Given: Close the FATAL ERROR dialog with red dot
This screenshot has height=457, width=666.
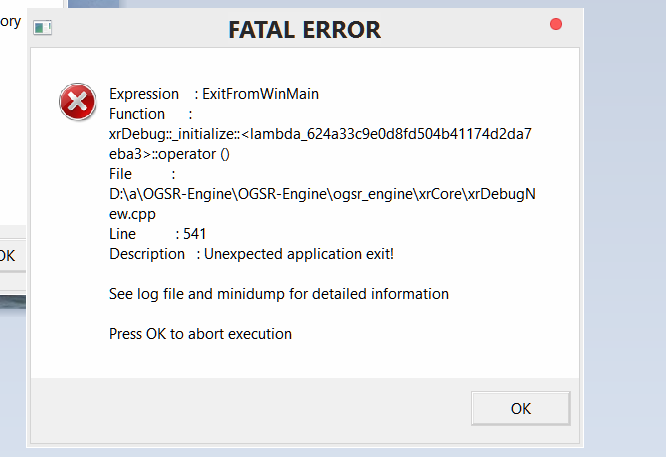Looking at the screenshot, I should [556, 24].
